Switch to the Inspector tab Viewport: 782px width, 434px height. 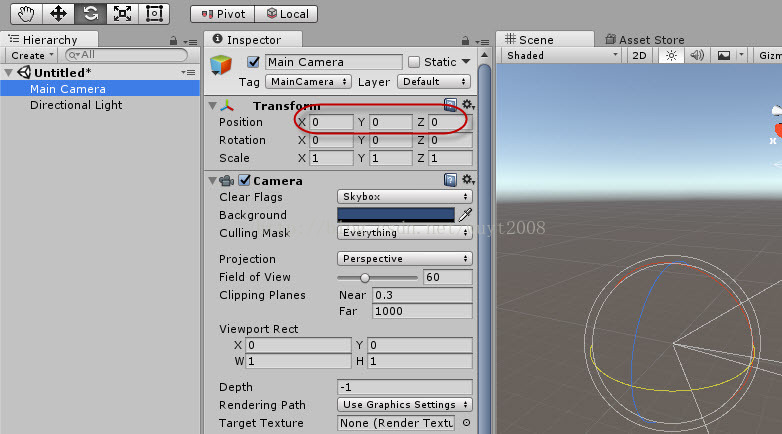coord(252,39)
